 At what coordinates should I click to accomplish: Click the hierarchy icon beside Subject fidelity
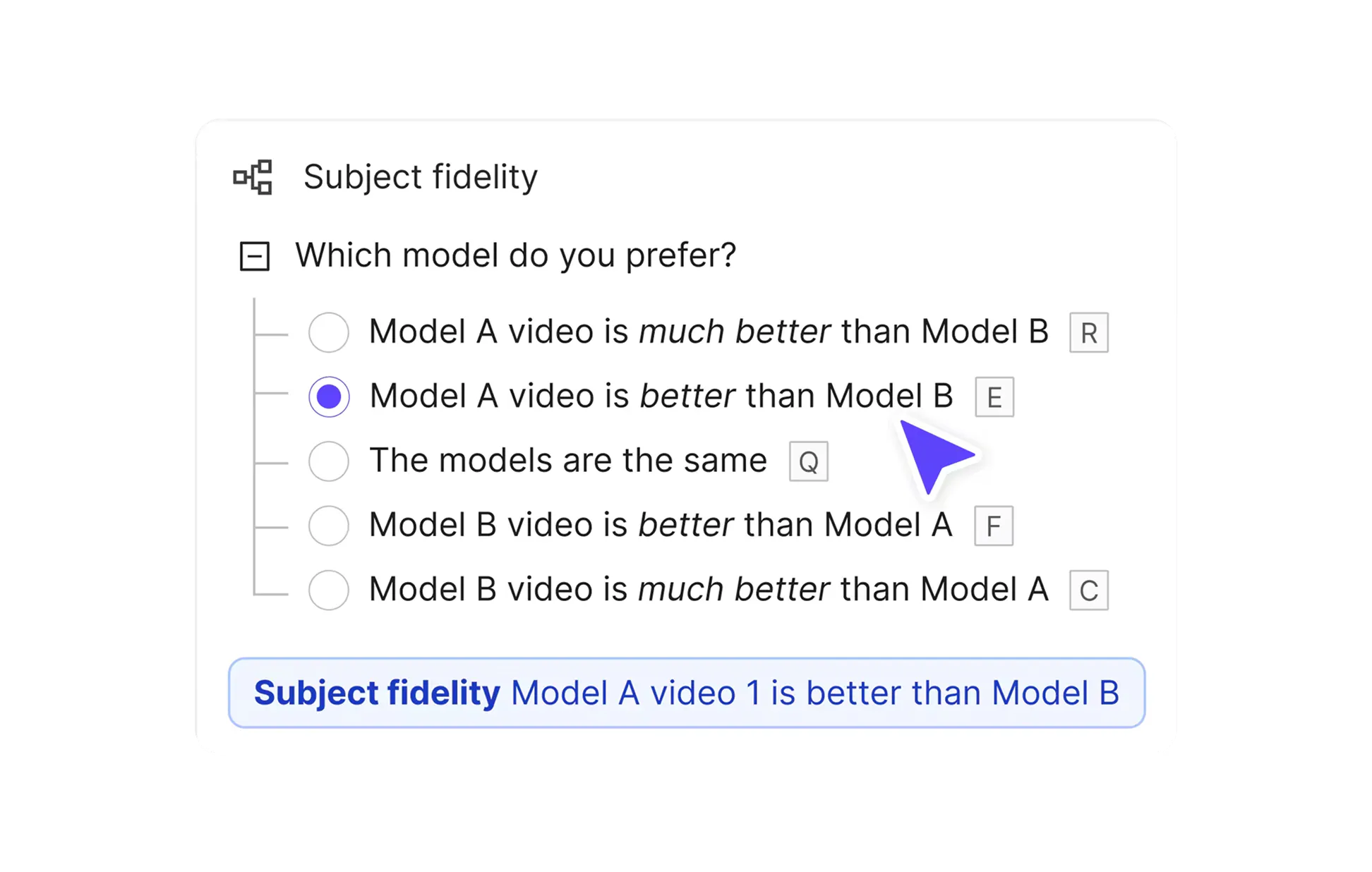coord(253,177)
